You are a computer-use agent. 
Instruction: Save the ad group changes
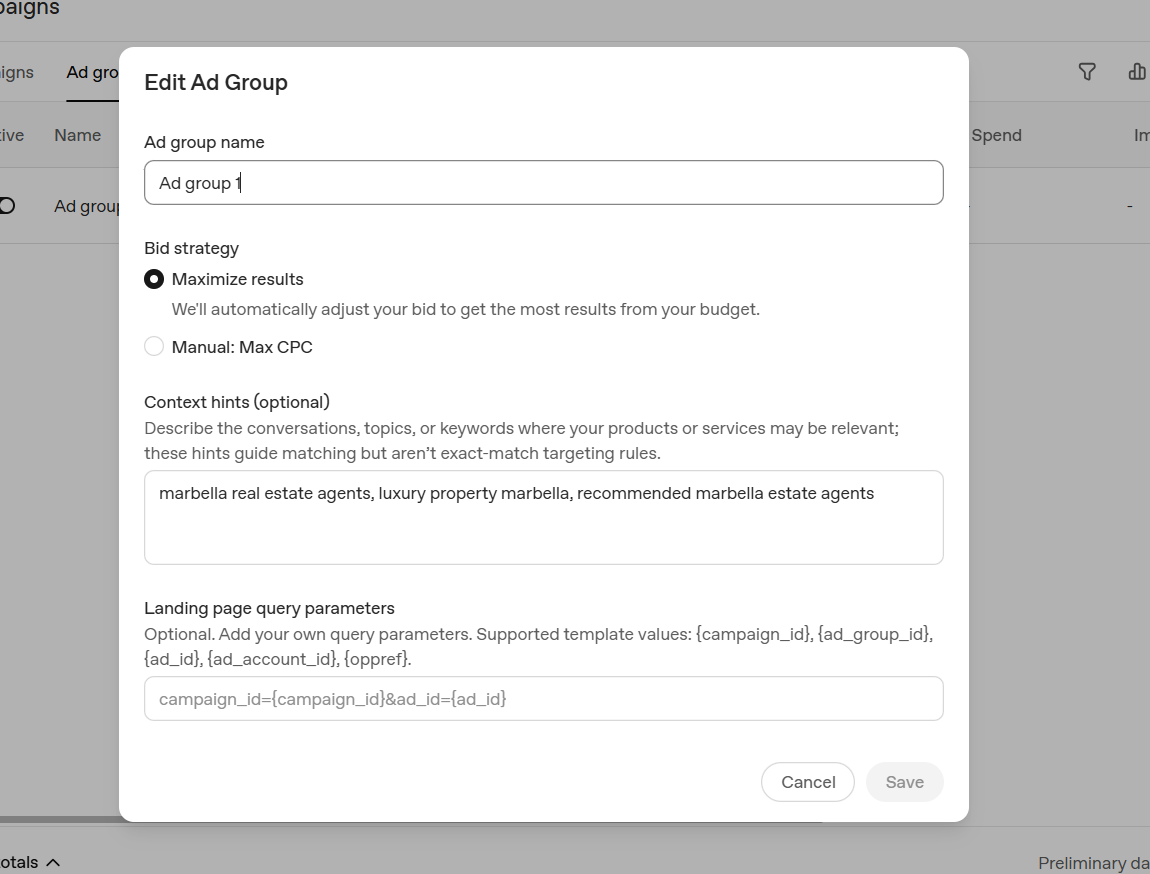904,782
